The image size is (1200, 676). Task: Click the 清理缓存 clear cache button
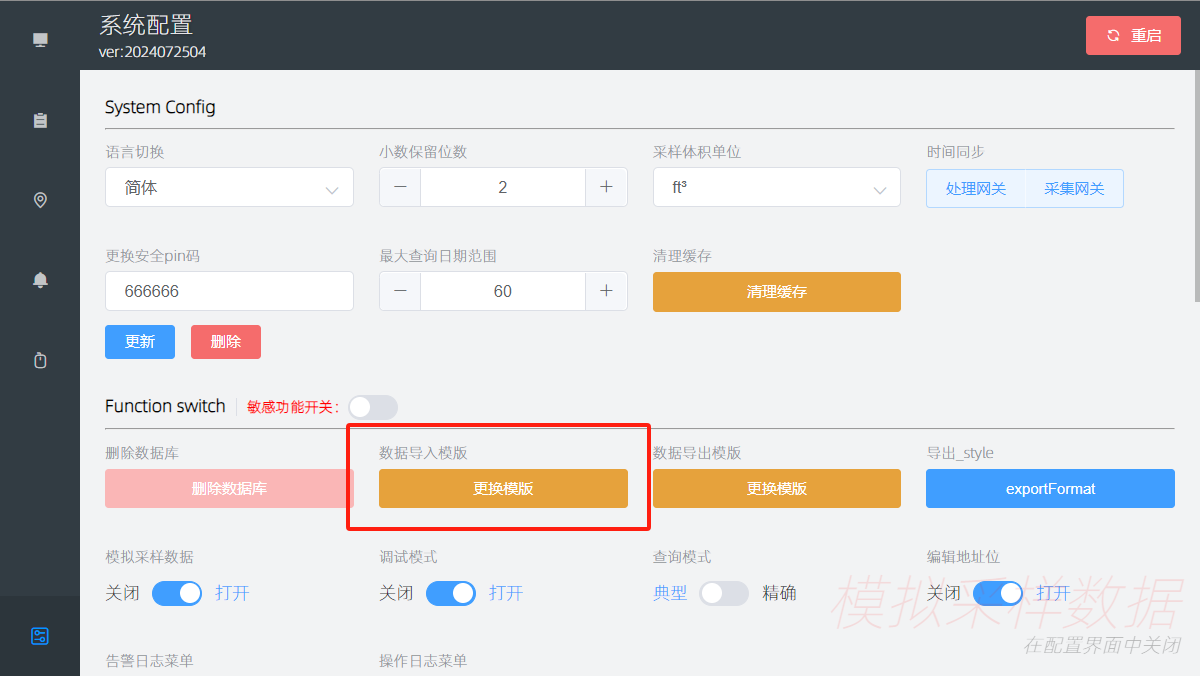777,291
